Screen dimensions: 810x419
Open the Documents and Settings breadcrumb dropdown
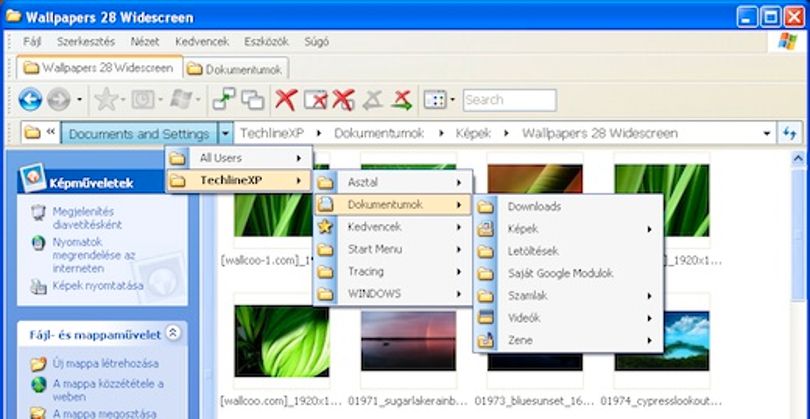point(225,133)
